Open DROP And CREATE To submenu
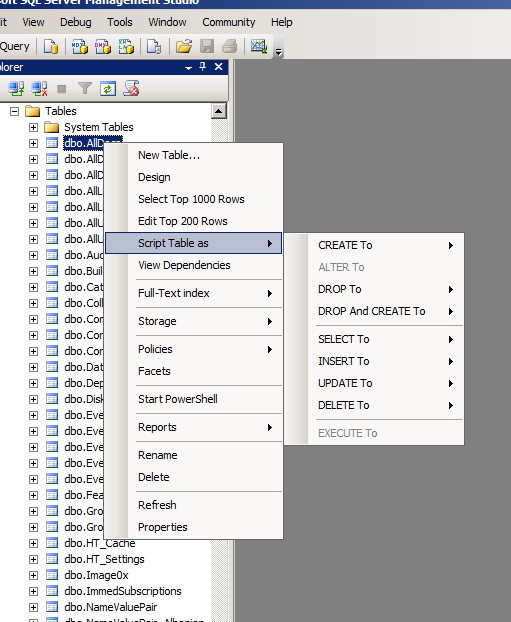 click(x=374, y=311)
